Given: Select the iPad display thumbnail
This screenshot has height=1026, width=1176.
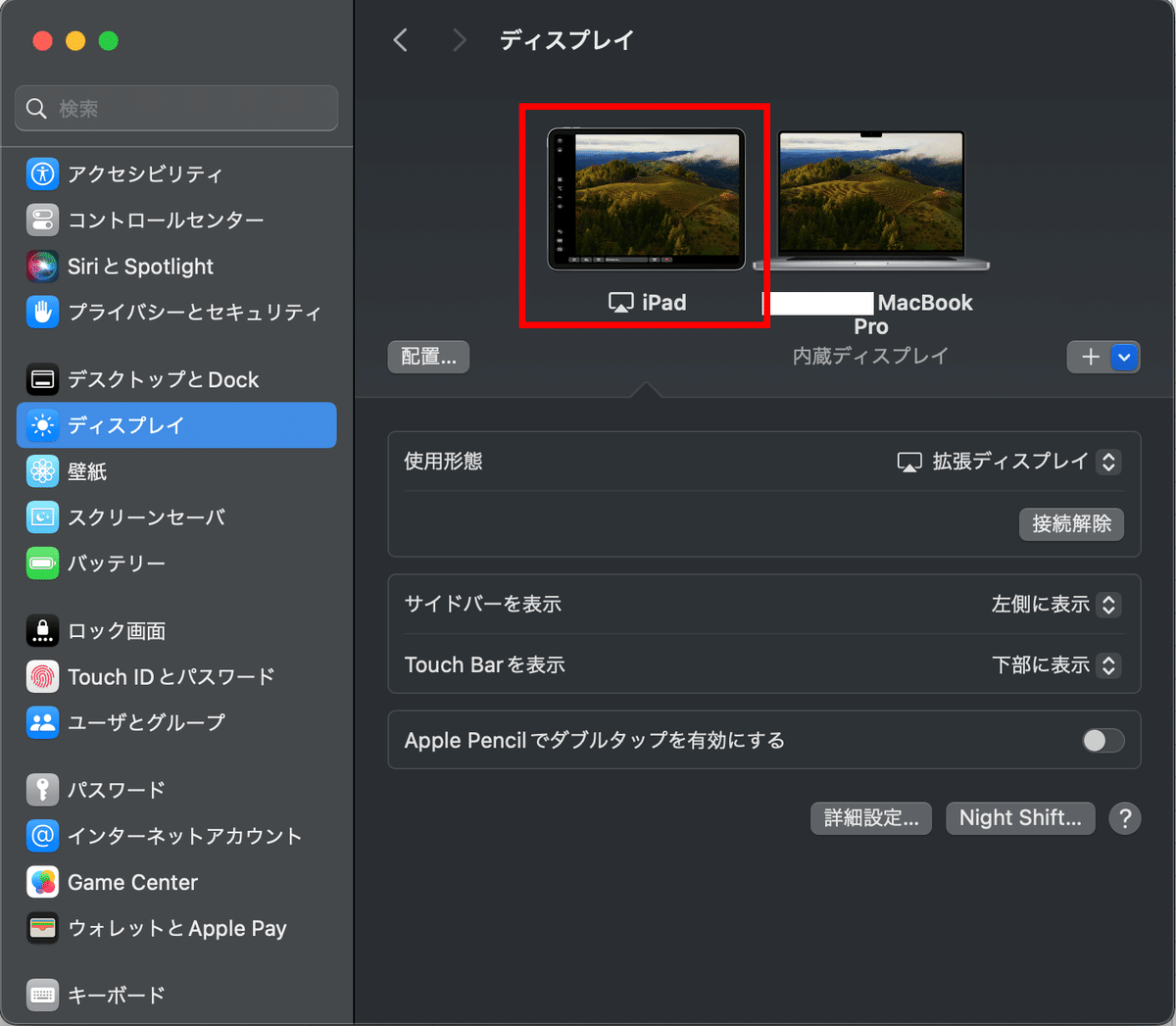Looking at the screenshot, I should point(646,199).
